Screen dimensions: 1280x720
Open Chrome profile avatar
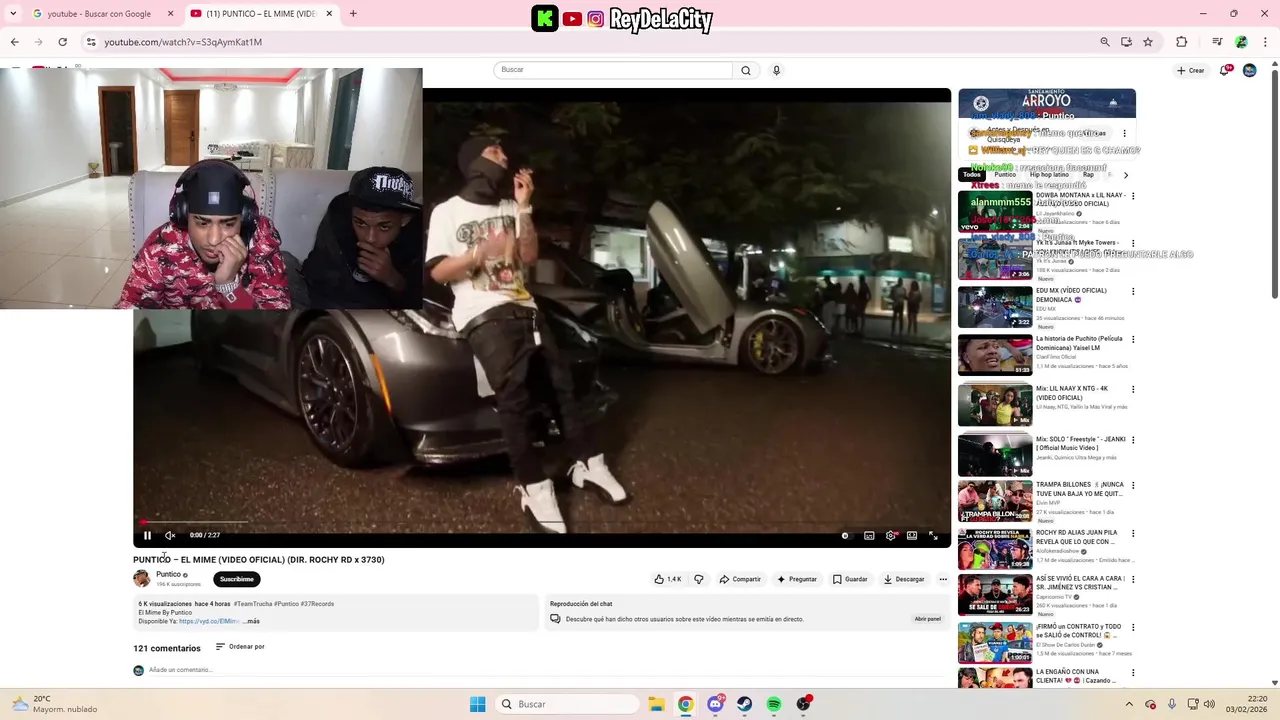[1241, 42]
